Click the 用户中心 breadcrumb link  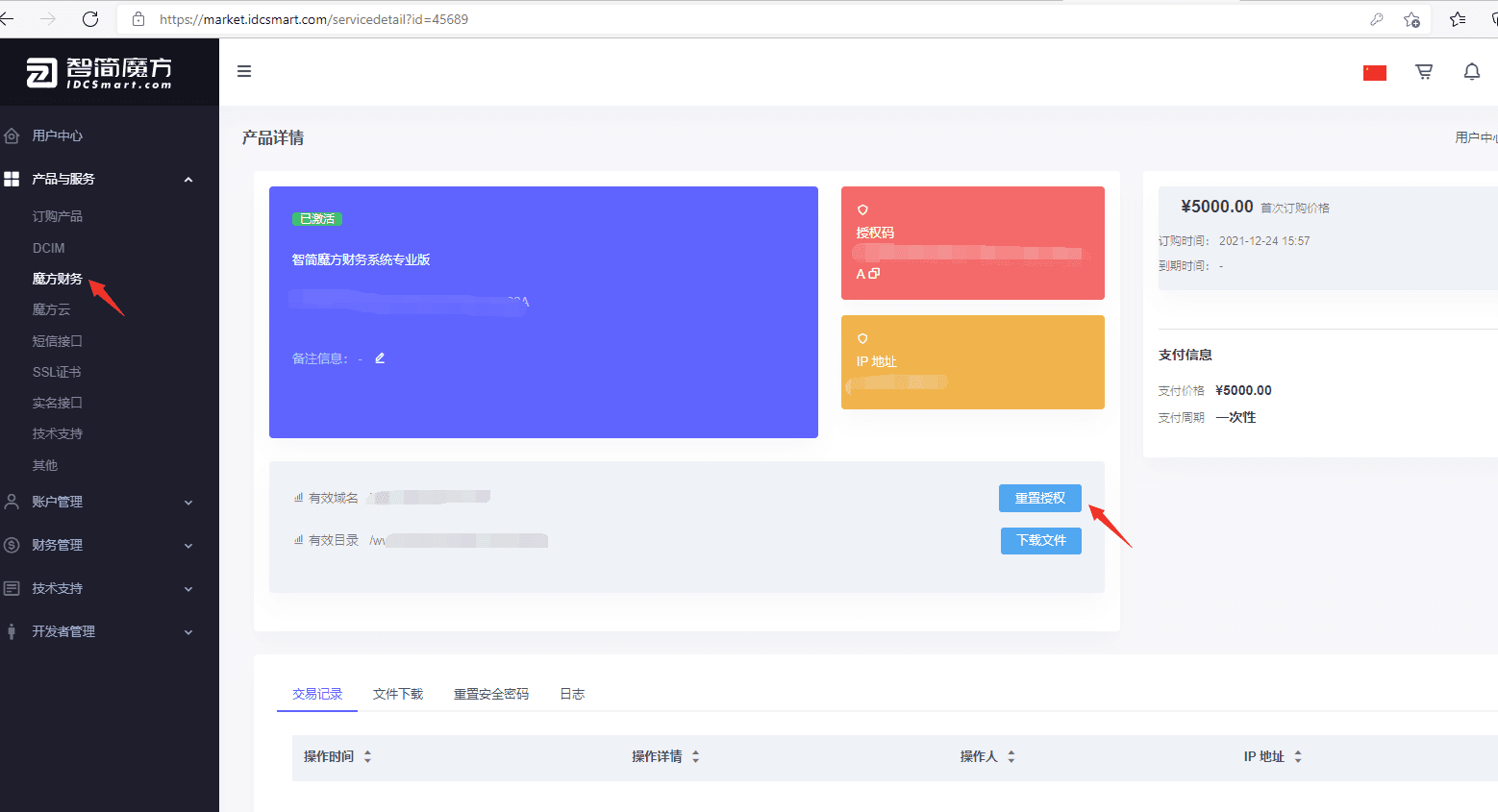pyautogui.click(x=1476, y=137)
